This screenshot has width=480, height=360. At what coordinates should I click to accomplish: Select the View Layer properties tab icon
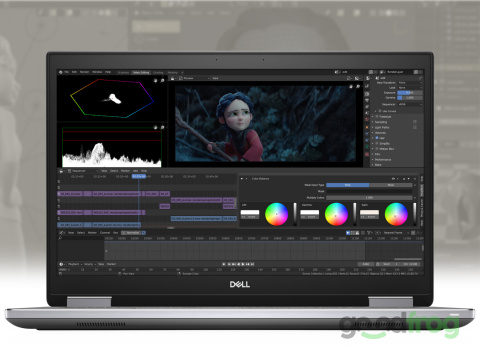click(367, 107)
